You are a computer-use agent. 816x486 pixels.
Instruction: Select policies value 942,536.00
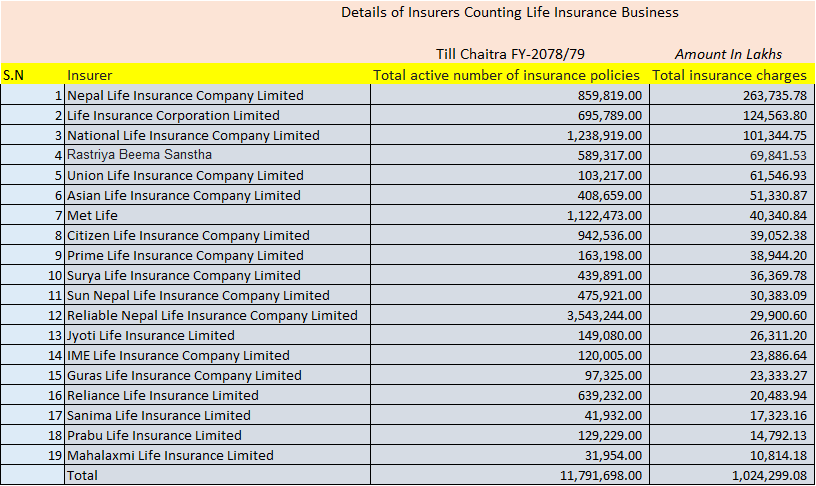pyautogui.click(x=610, y=236)
